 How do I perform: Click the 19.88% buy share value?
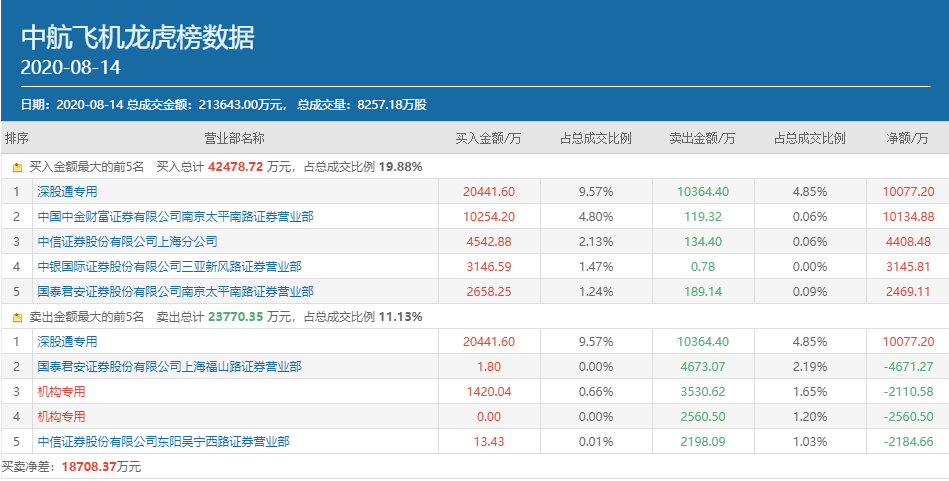click(x=401, y=167)
